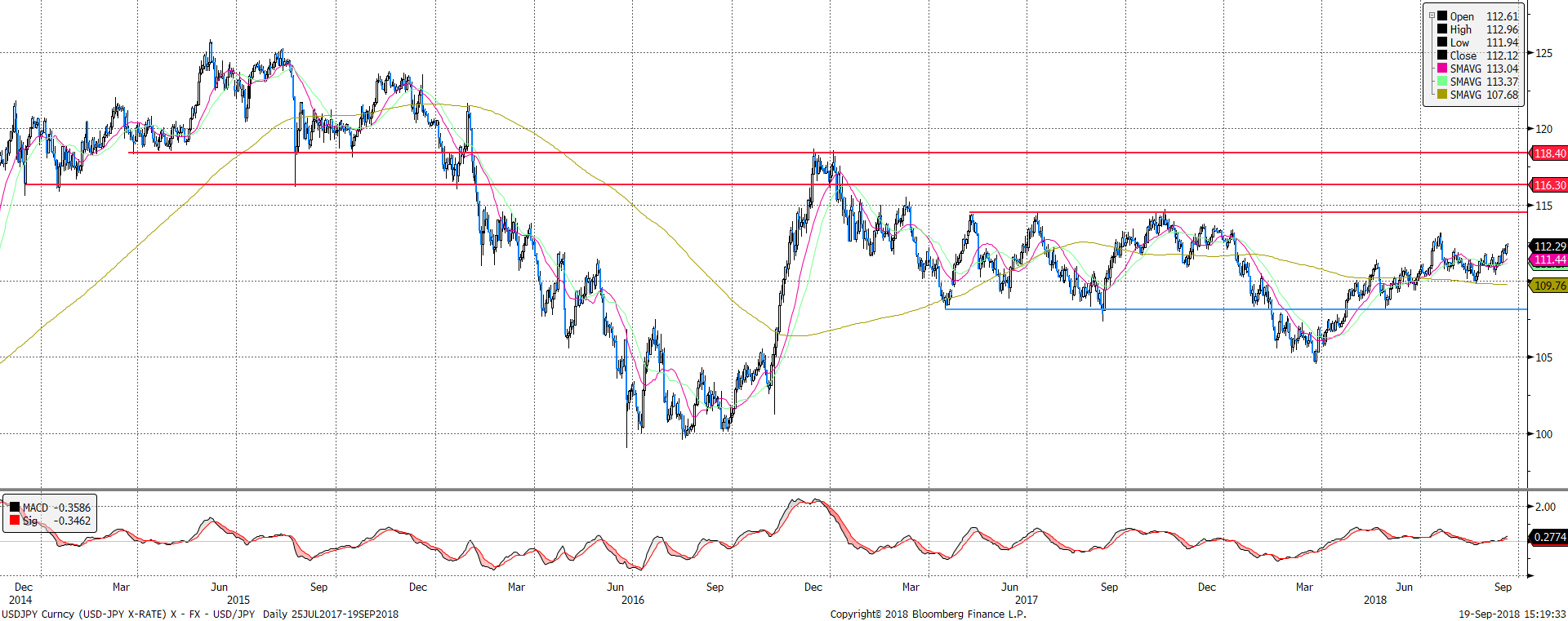The image size is (1568, 621).
Task: Click the High 112.96 legend value
Action: [x=1502, y=29]
